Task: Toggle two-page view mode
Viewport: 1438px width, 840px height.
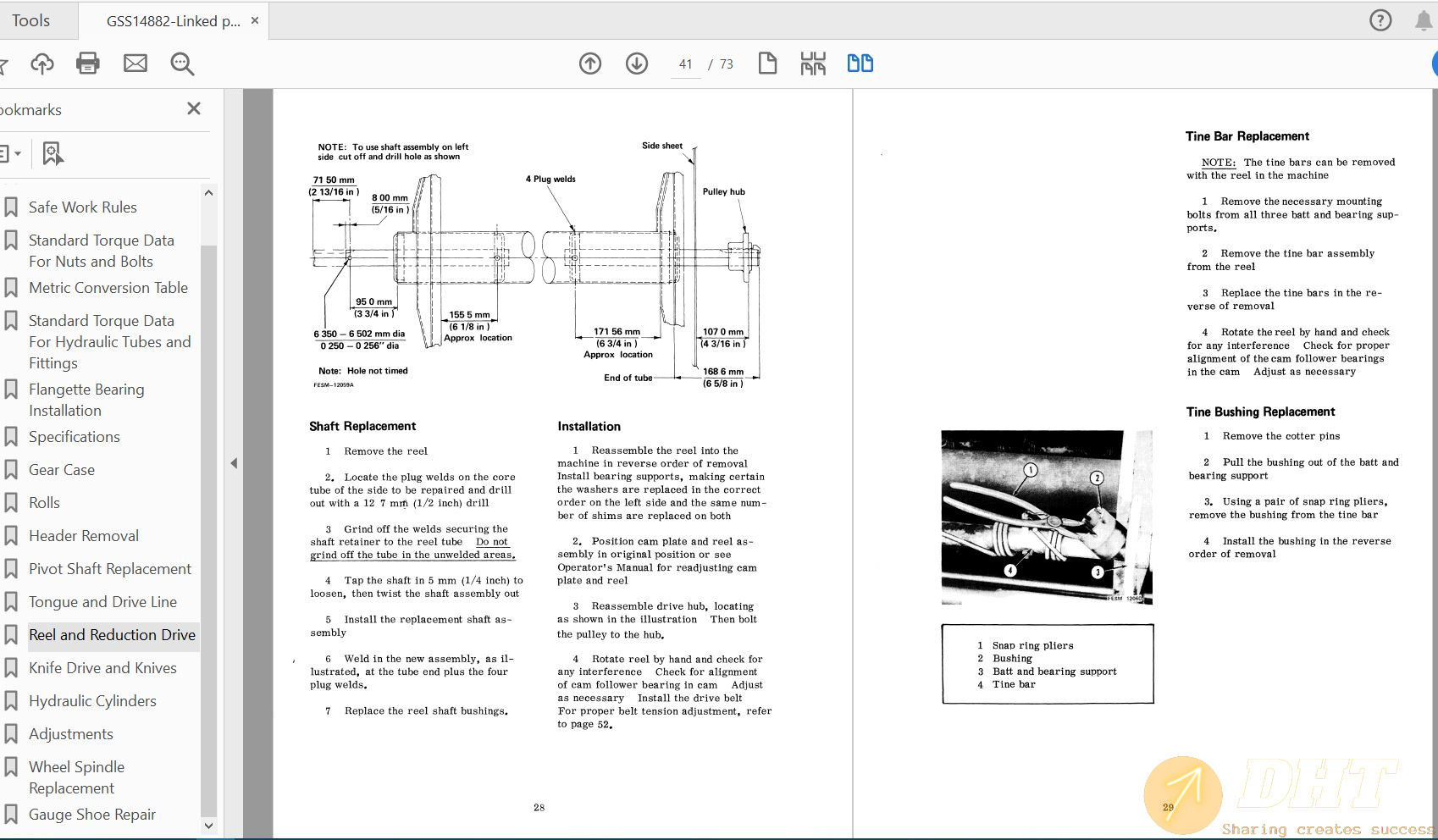Action: point(860,64)
